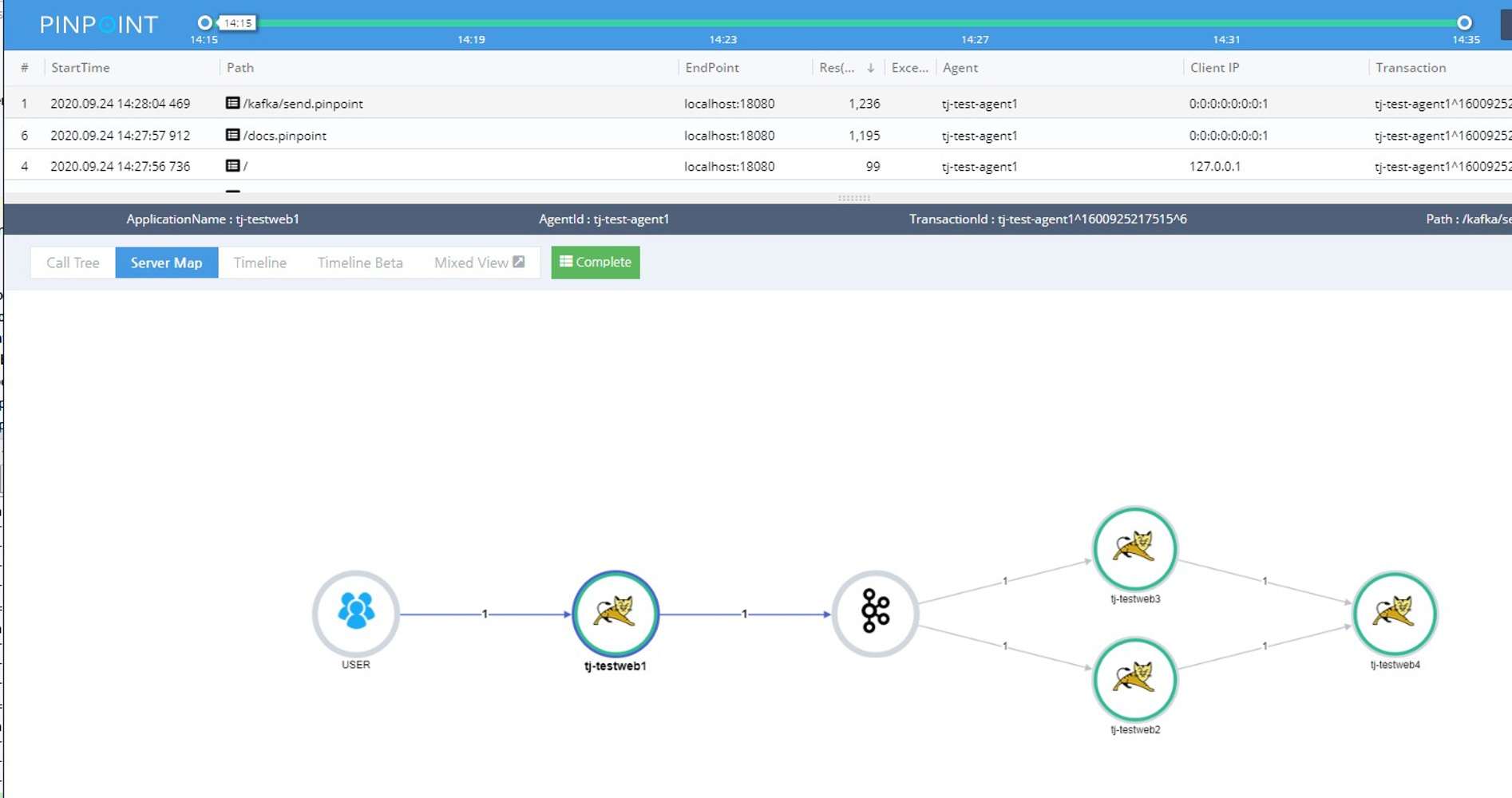Select the /kafka/send.pinpoint path text
This screenshot has height=798, width=1512.
303,104
